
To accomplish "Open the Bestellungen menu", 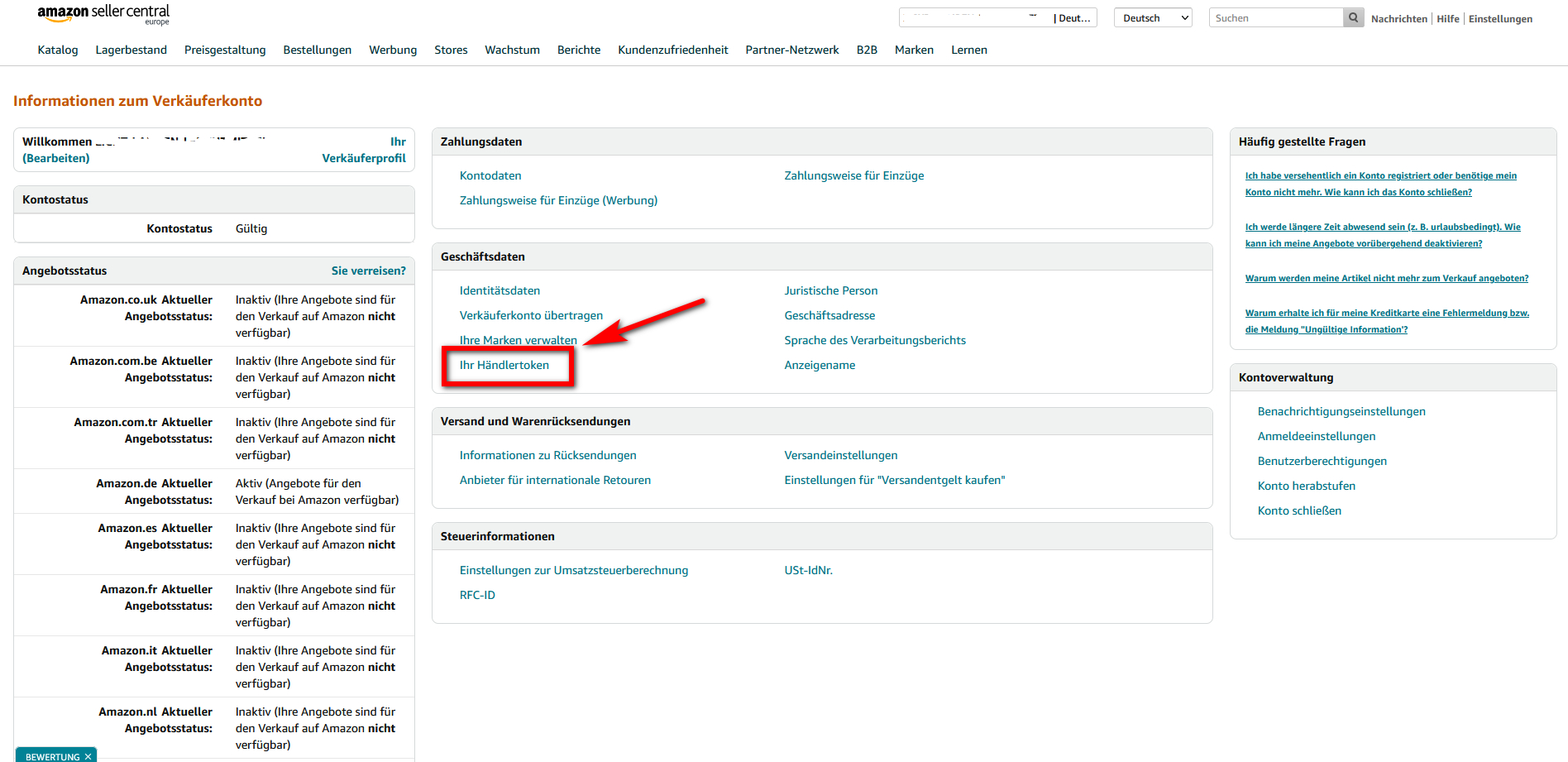I will point(318,50).
